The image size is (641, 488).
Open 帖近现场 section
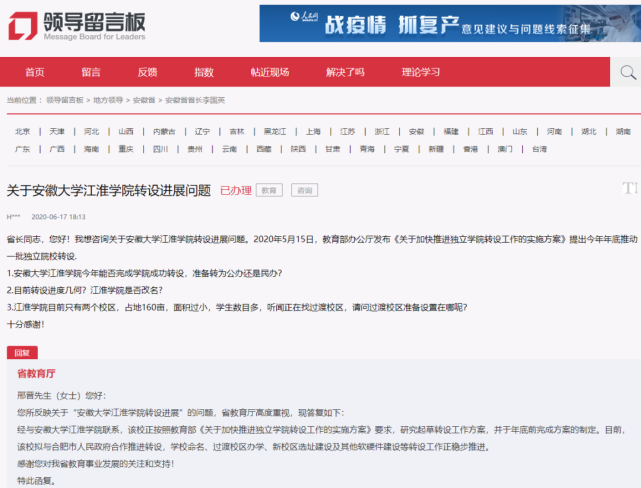pyautogui.click(x=270, y=72)
